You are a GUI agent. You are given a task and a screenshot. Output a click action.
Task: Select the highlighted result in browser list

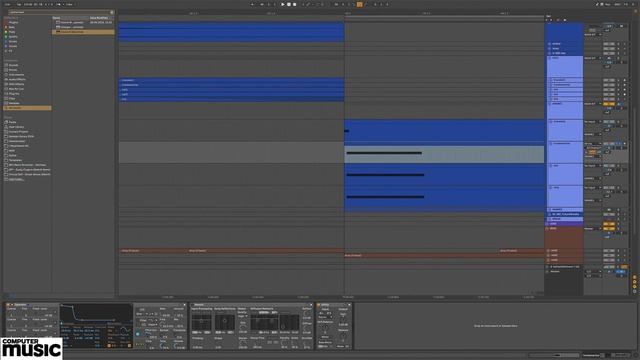(84, 31)
